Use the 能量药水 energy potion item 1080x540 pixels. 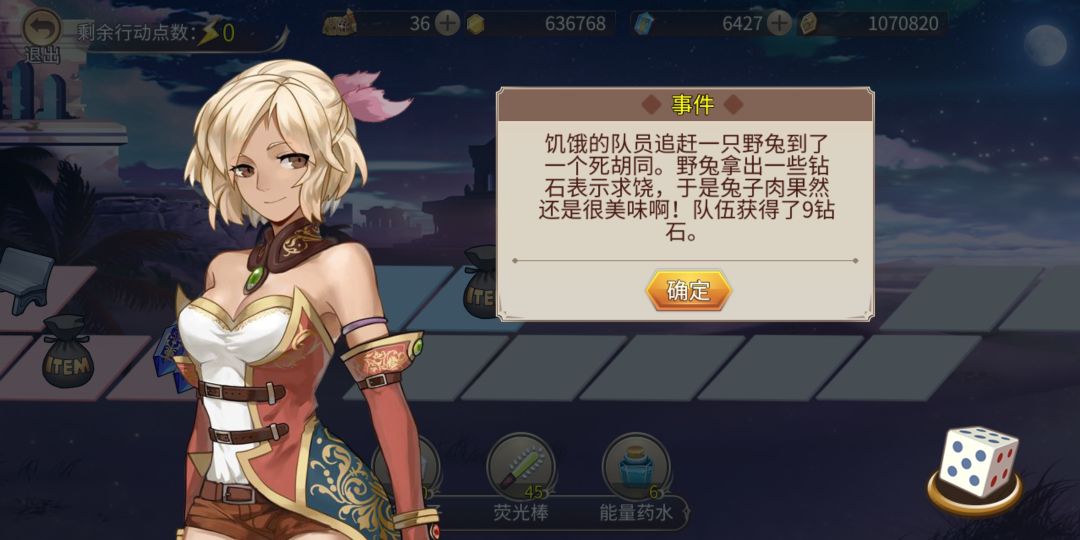pyautogui.click(x=636, y=466)
